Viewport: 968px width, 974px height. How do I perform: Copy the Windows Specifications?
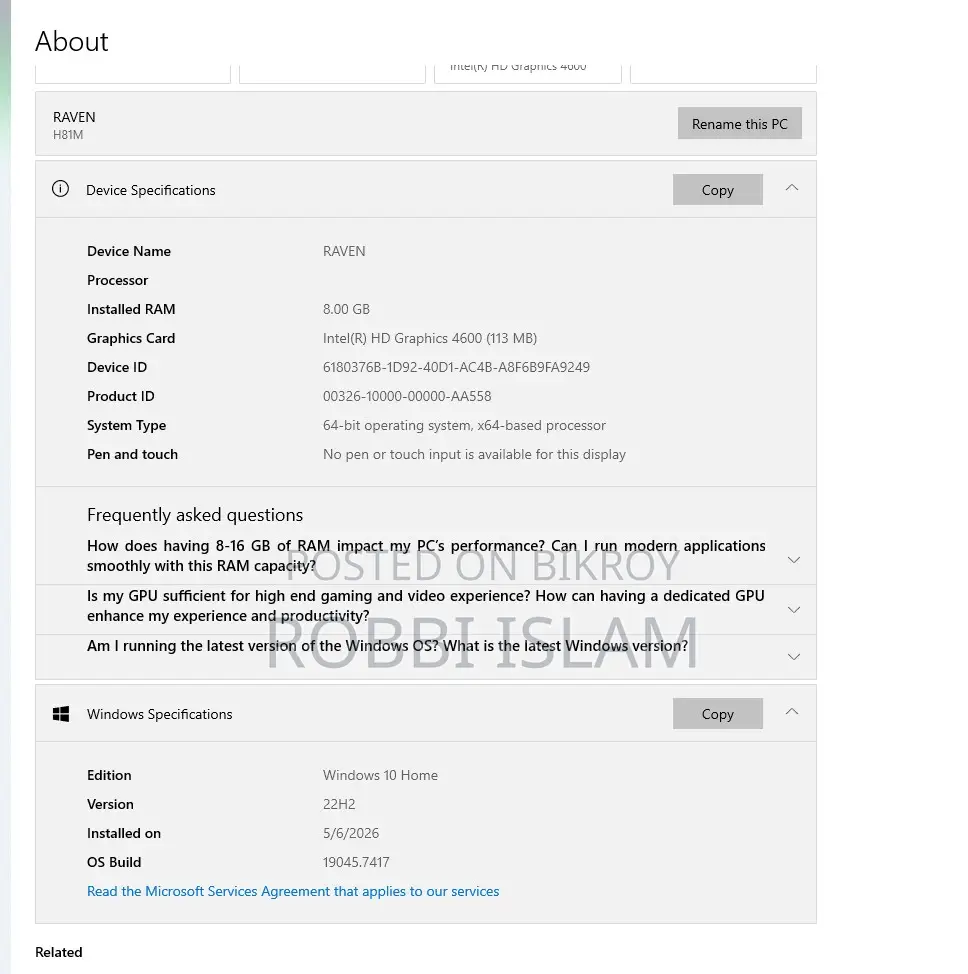[x=718, y=714]
